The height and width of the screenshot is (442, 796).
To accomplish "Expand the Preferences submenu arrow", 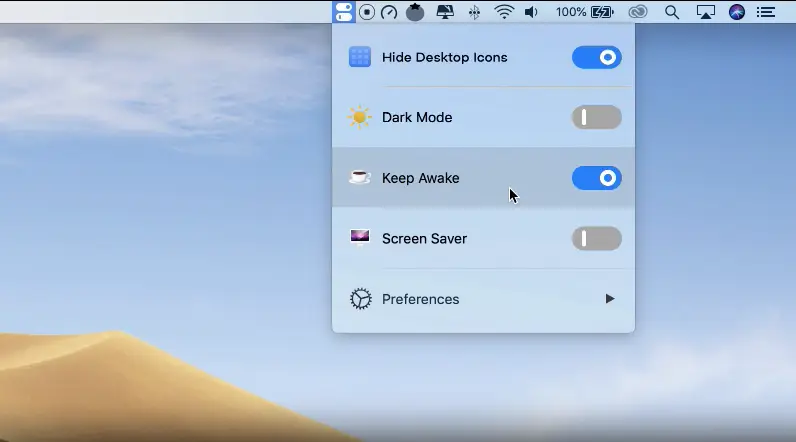I will coord(610,299).
